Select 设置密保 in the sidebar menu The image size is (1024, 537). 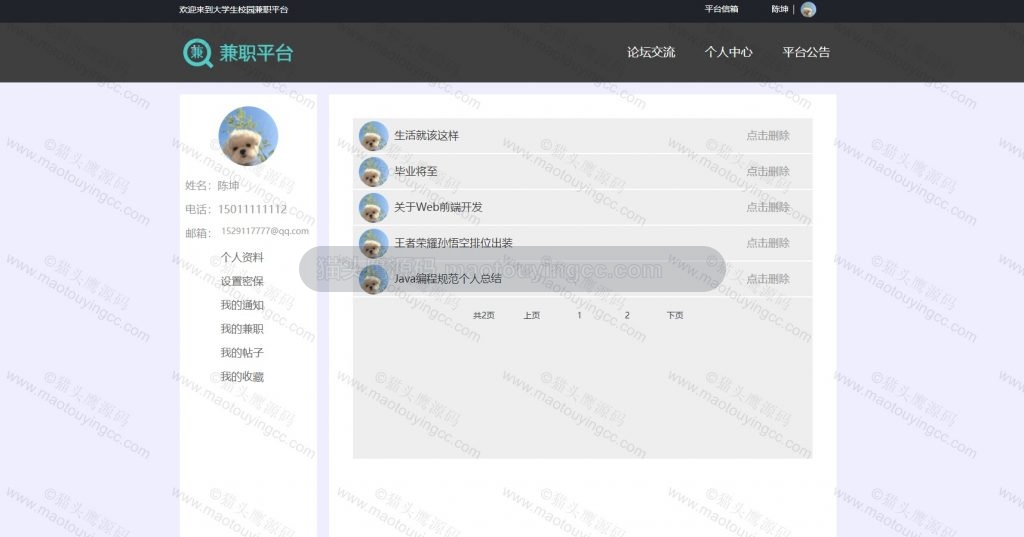pos(242,281)
